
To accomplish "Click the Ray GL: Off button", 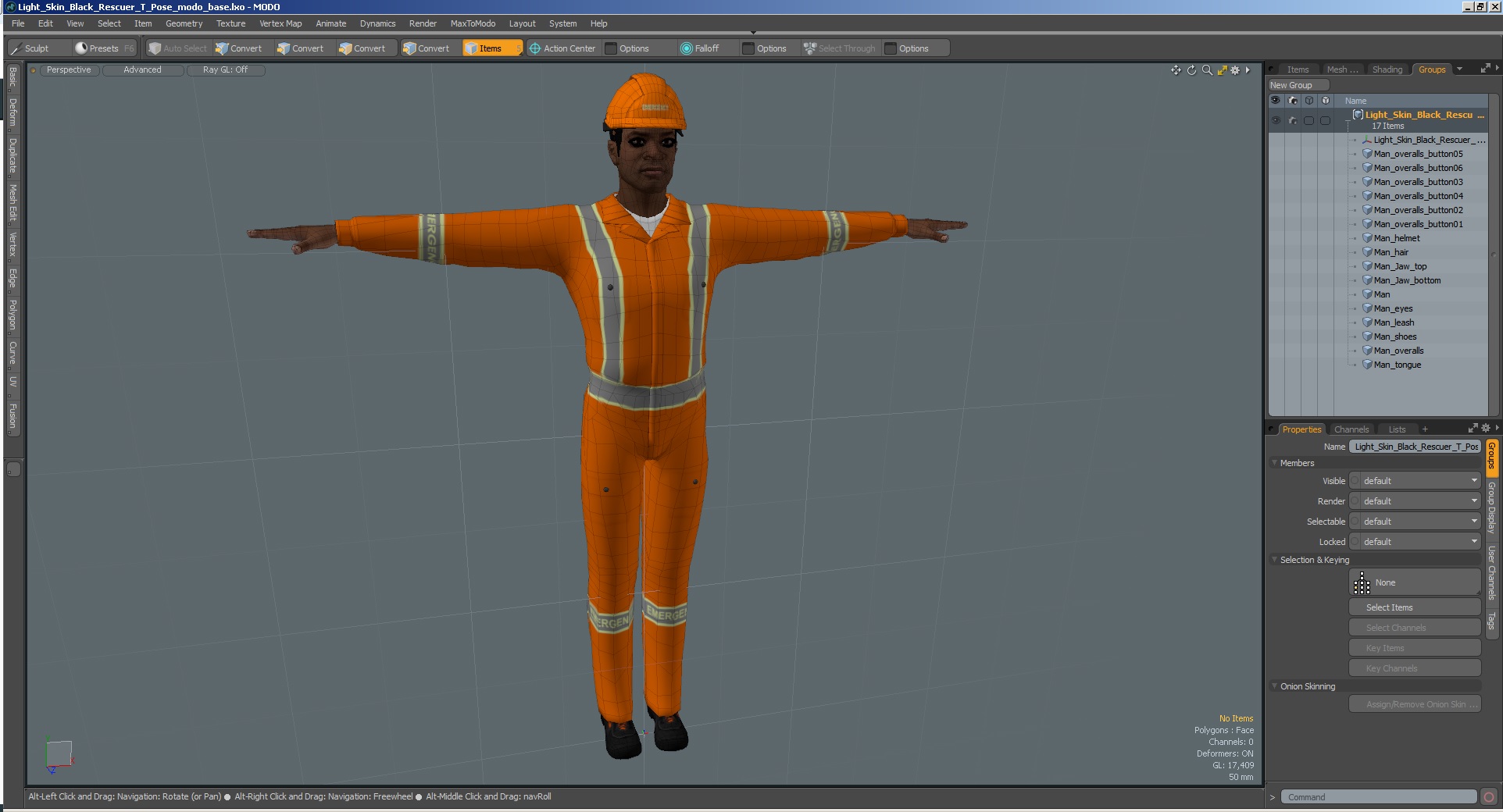I will point(225,70).
